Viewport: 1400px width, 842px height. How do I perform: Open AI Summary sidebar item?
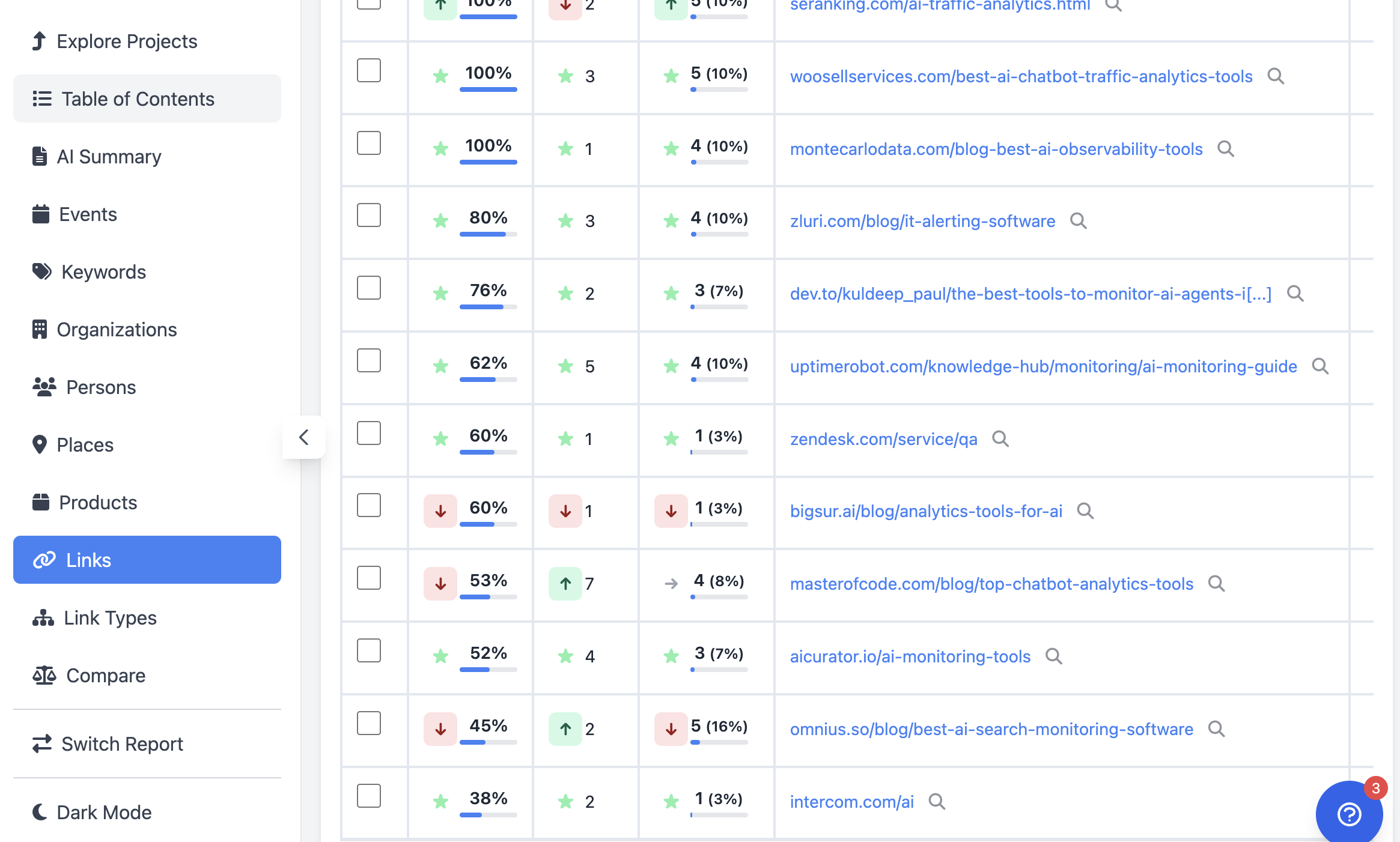(x=109, y=156)
